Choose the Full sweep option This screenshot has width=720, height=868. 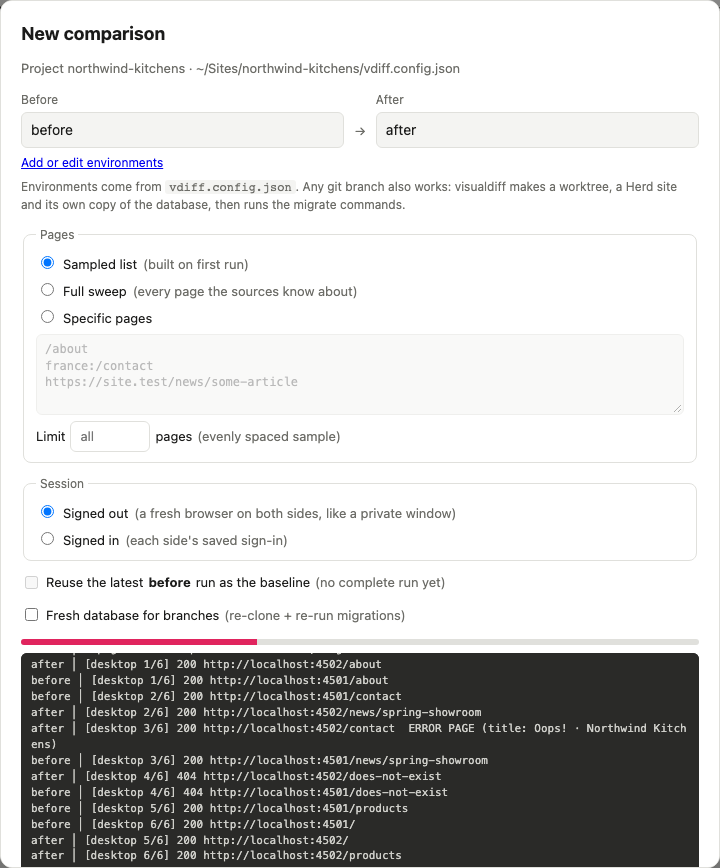point(48,290)
